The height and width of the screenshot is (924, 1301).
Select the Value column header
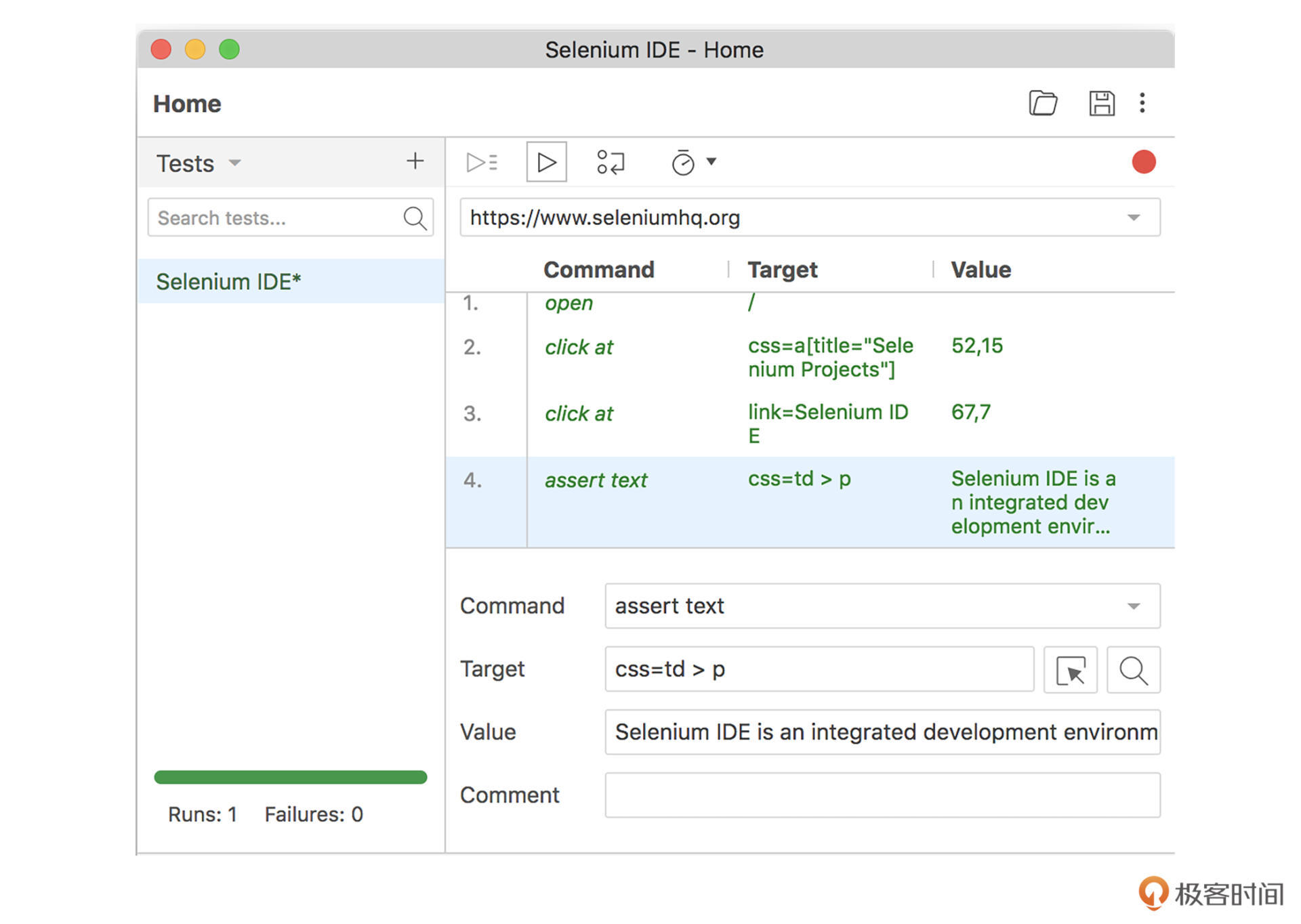point(980,270)
